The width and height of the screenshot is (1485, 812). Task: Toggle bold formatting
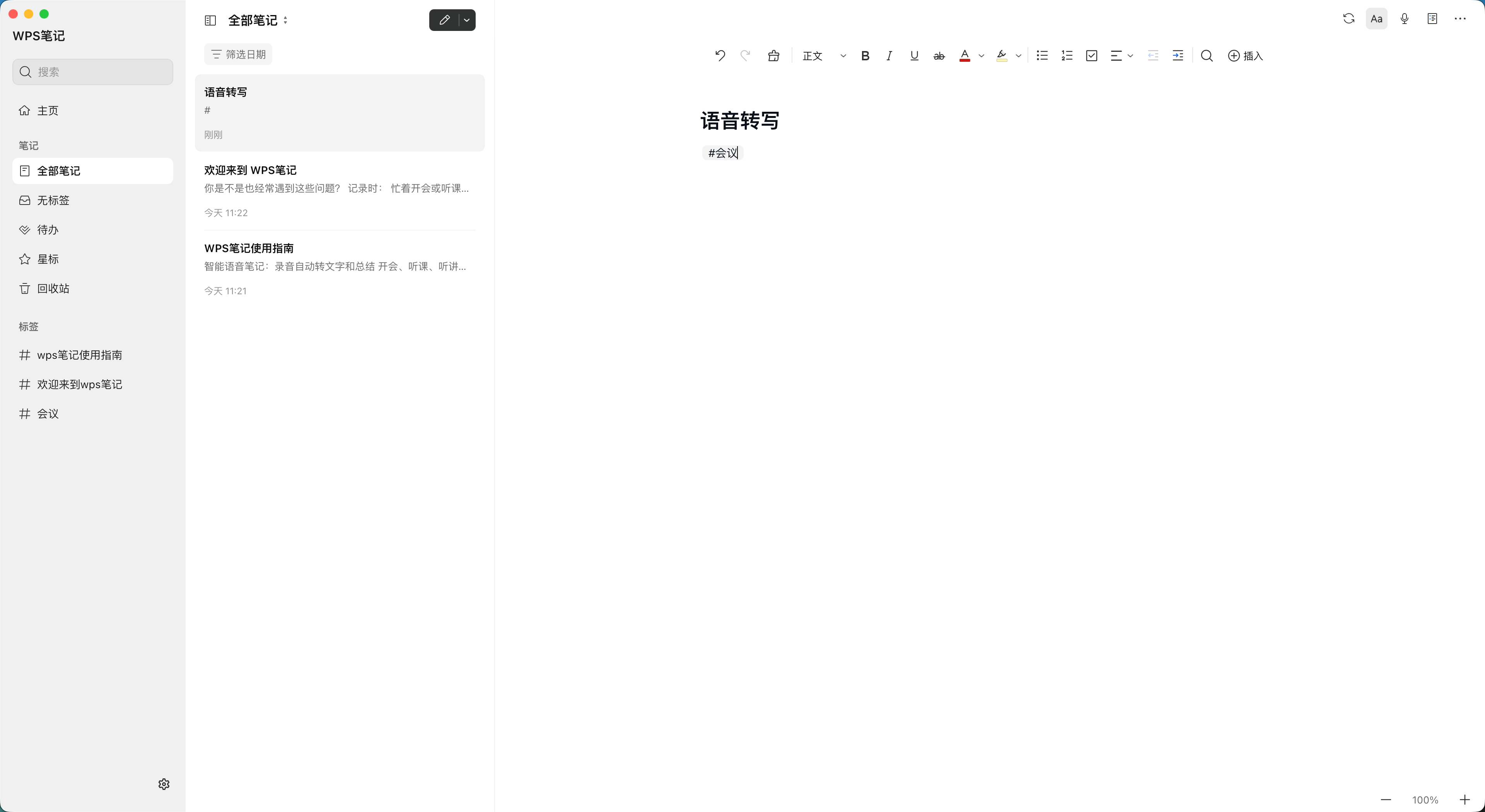pos(865,55)
